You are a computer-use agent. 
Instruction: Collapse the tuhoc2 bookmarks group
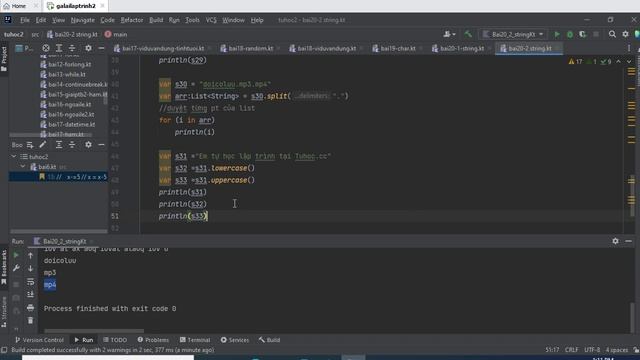pyautogui.click(x=14, y=157)
